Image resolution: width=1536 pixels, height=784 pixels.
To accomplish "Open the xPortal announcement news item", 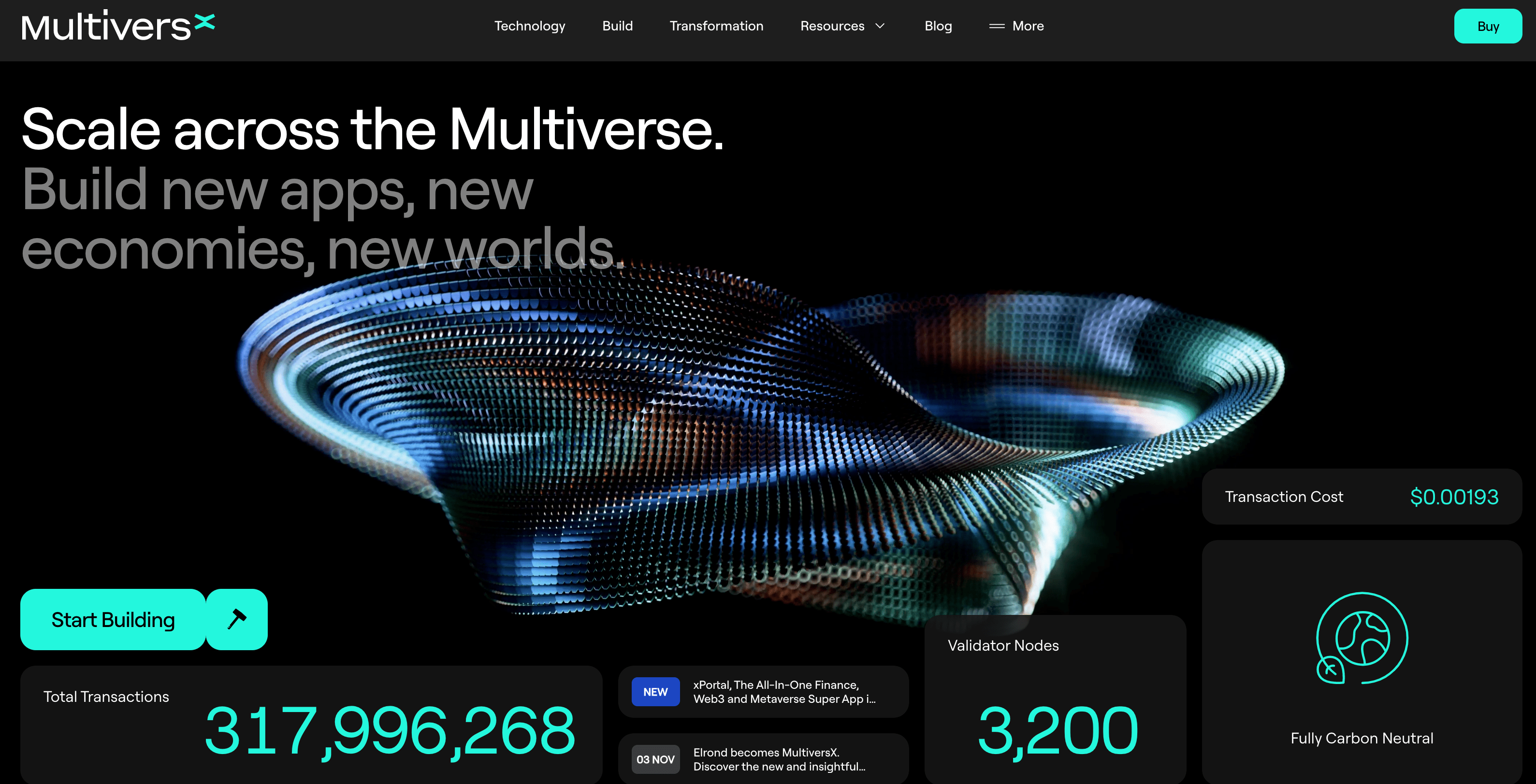I will tap(784, 692).
